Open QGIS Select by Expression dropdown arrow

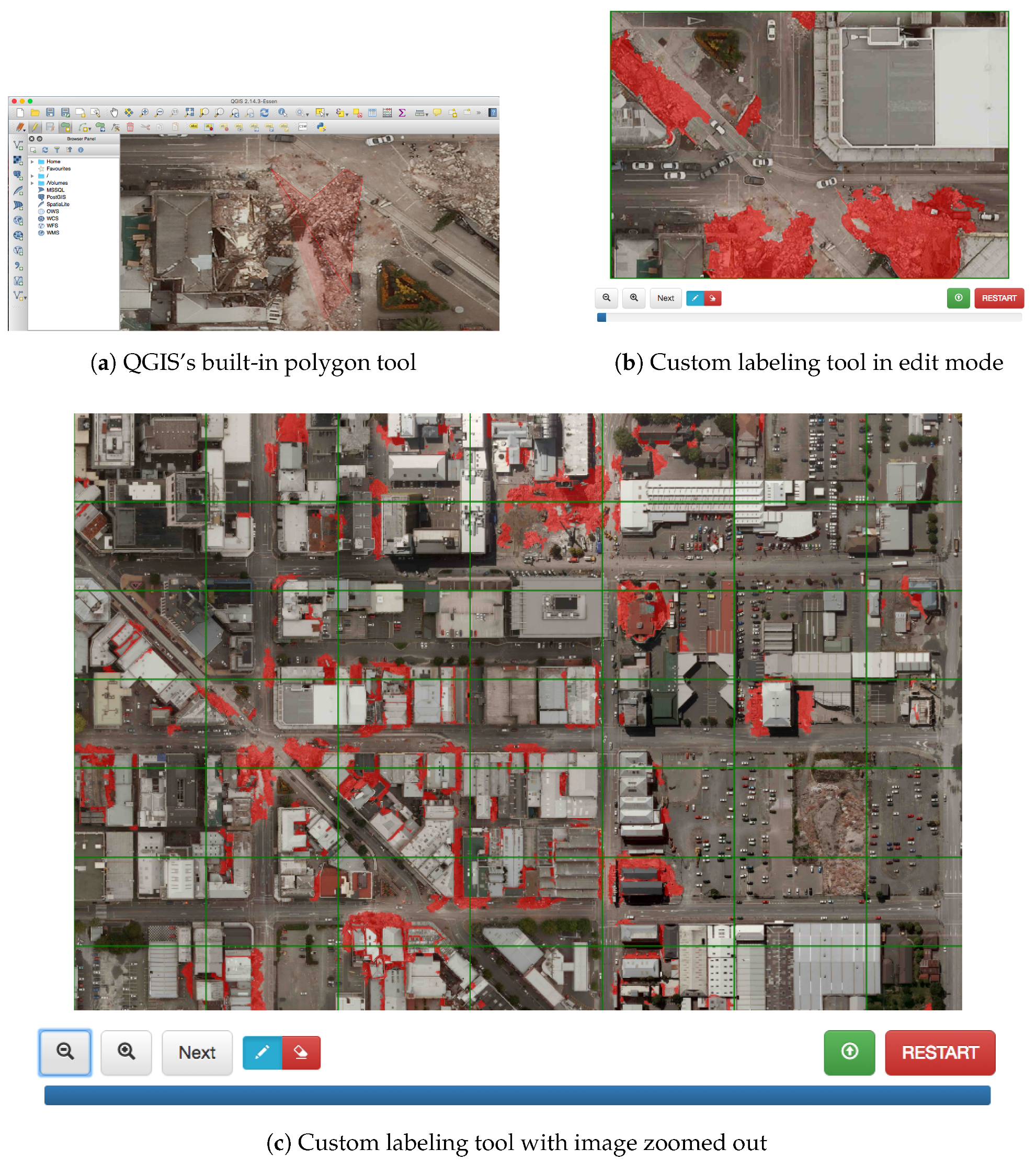click(x=347, y=115)
